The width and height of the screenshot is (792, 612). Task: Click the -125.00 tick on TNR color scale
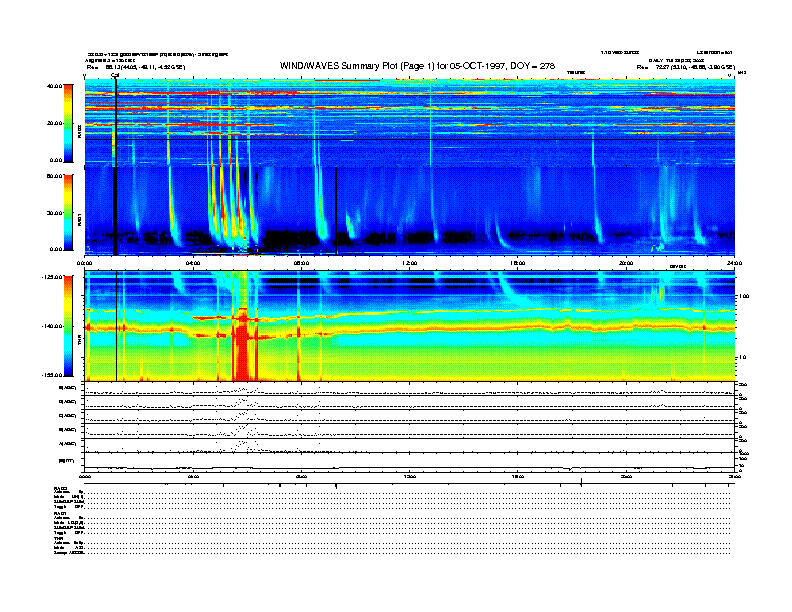52,277
